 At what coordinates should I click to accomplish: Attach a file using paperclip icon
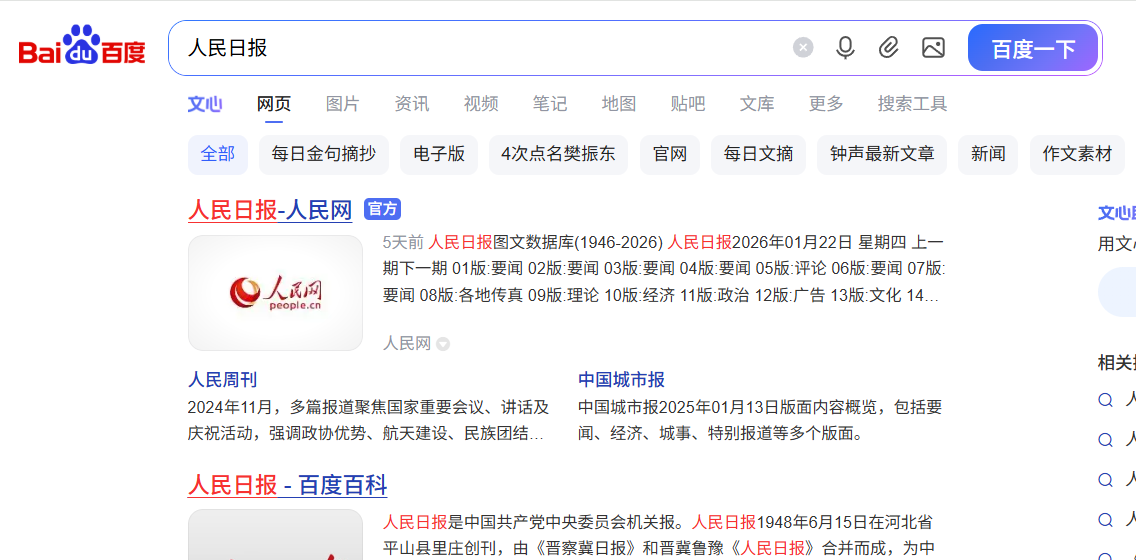(889, 48)
